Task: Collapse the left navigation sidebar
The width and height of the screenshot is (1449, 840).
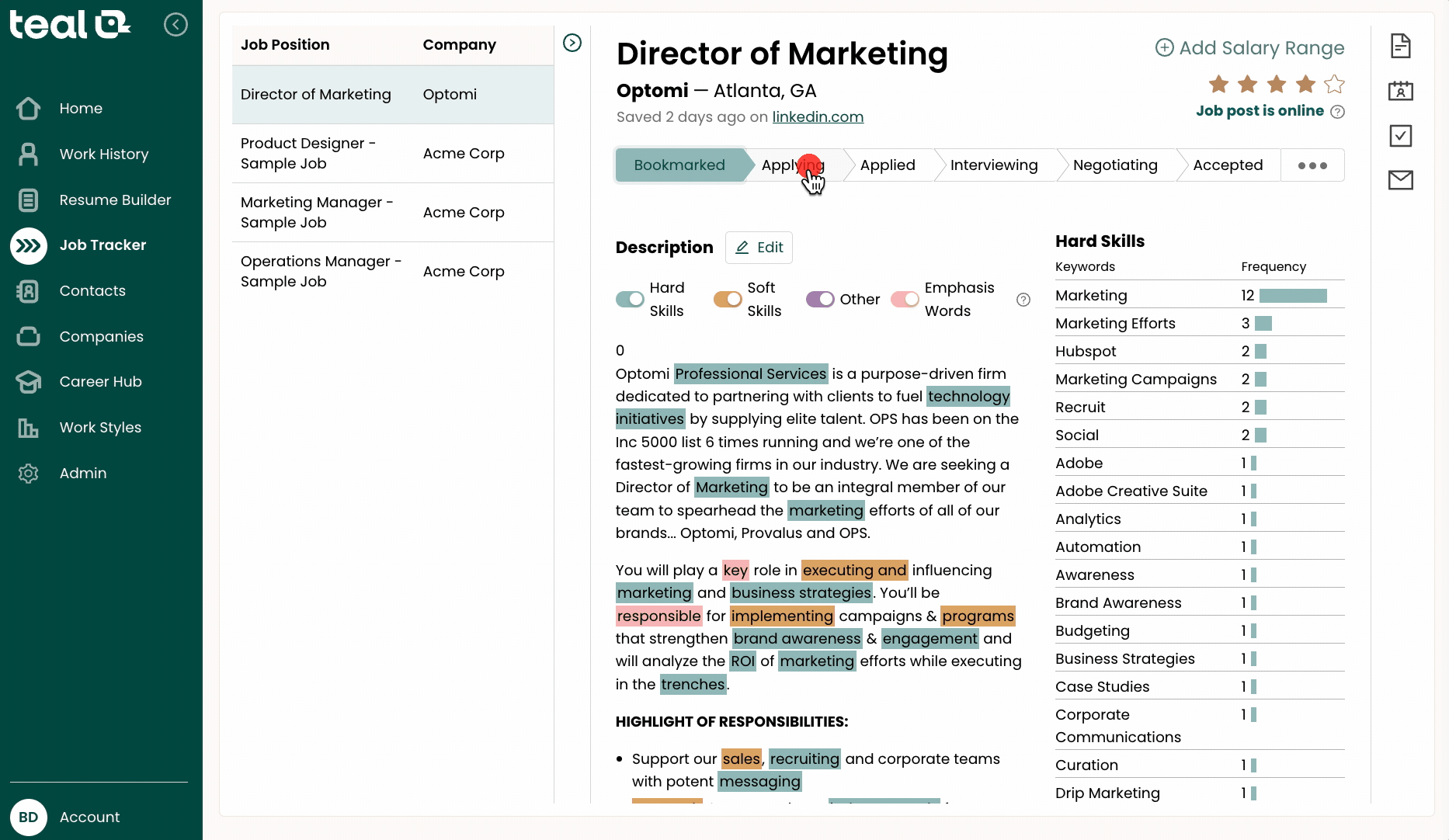Action: (x=175, y=25)
